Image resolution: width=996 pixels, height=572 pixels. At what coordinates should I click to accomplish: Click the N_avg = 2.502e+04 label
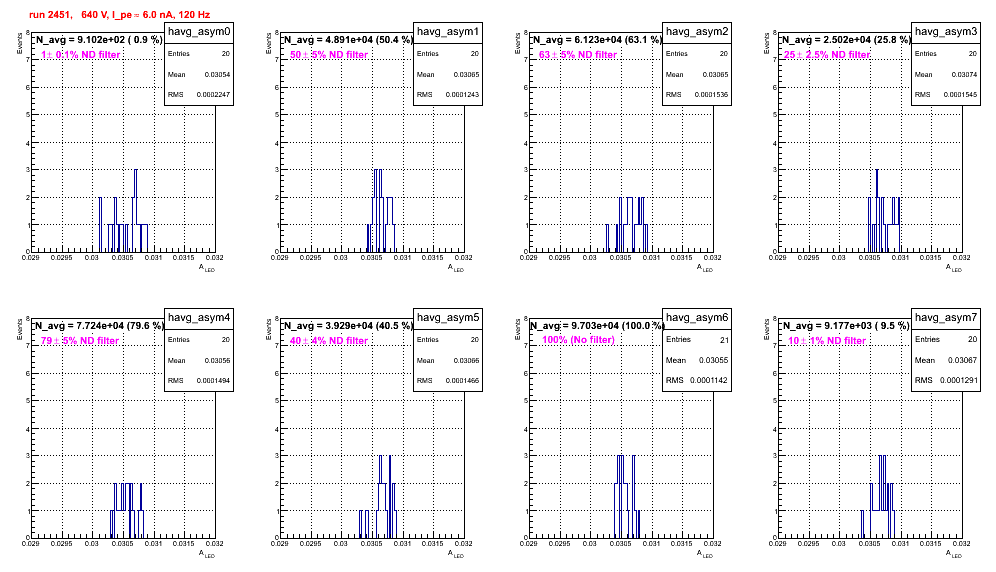pyautogui.click(x=846, y=39)
